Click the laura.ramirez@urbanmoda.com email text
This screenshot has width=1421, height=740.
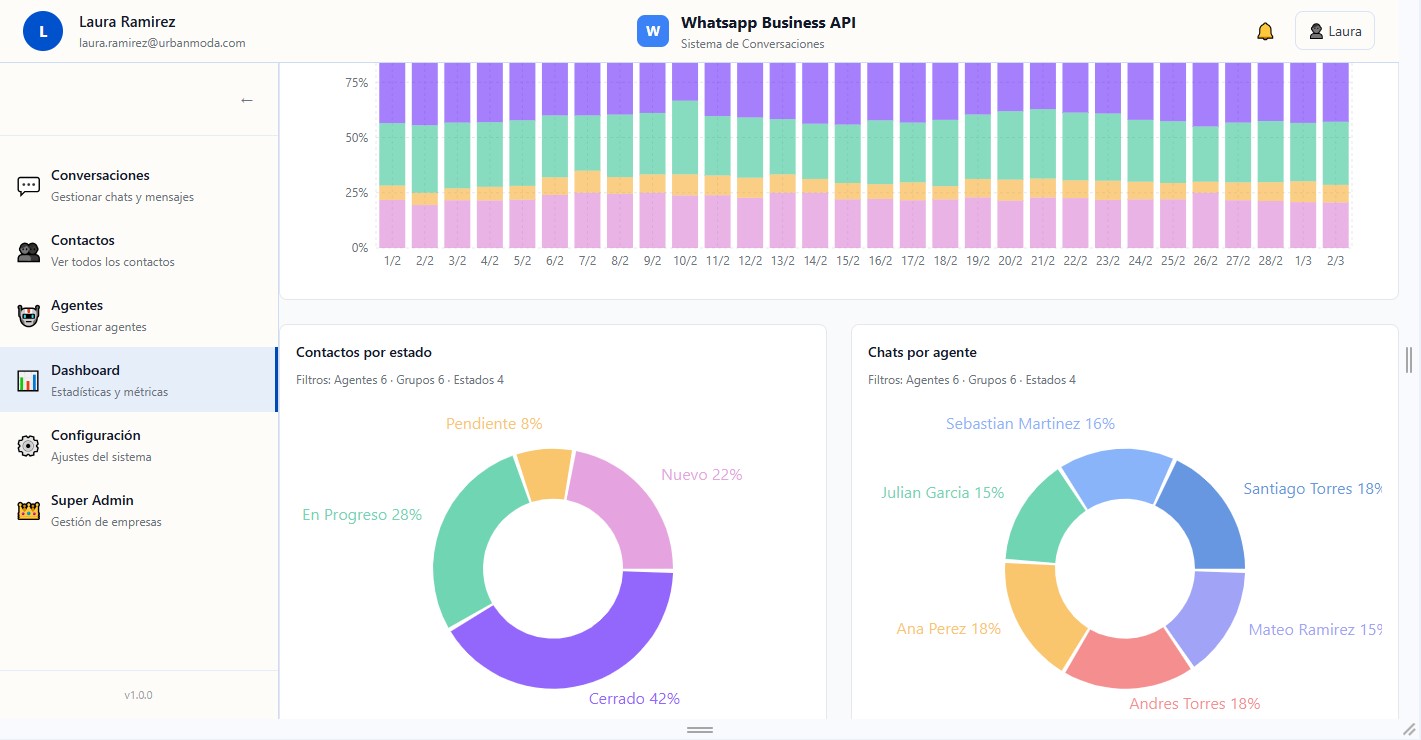coord(162,43)
